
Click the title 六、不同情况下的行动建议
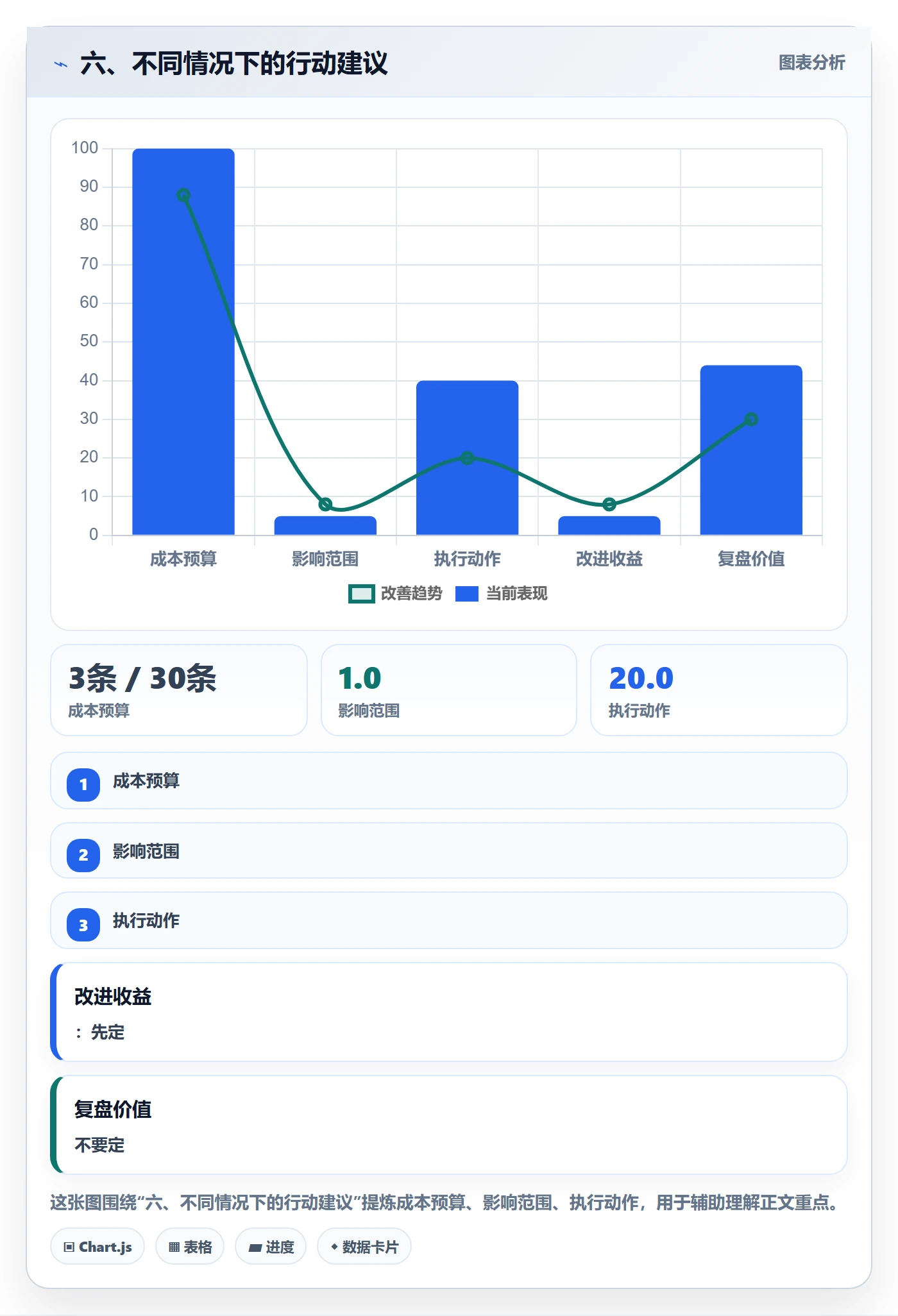[234, 64]
